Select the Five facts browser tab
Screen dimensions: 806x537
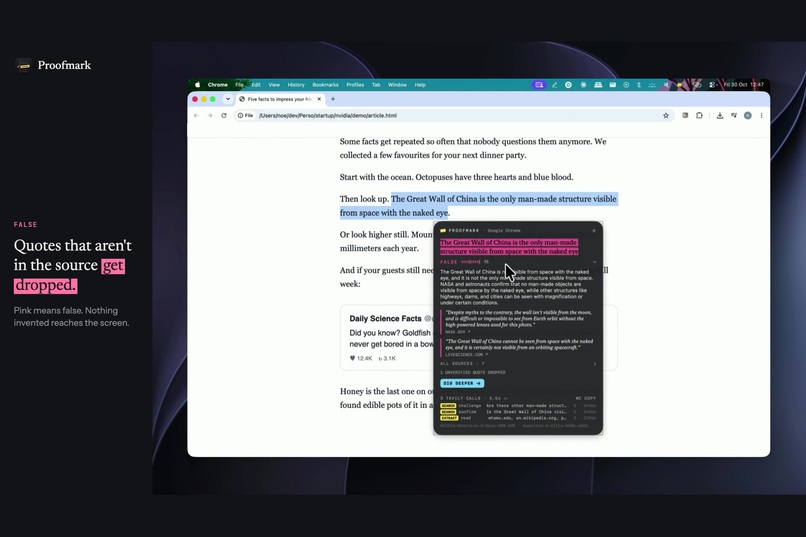tap(280, 99)
